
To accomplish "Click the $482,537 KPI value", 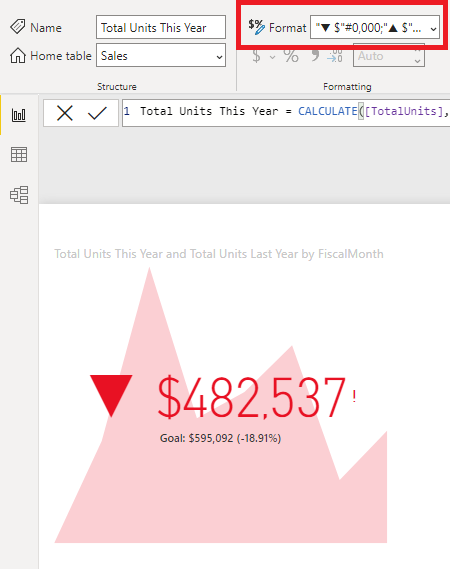I will [251, 397].
